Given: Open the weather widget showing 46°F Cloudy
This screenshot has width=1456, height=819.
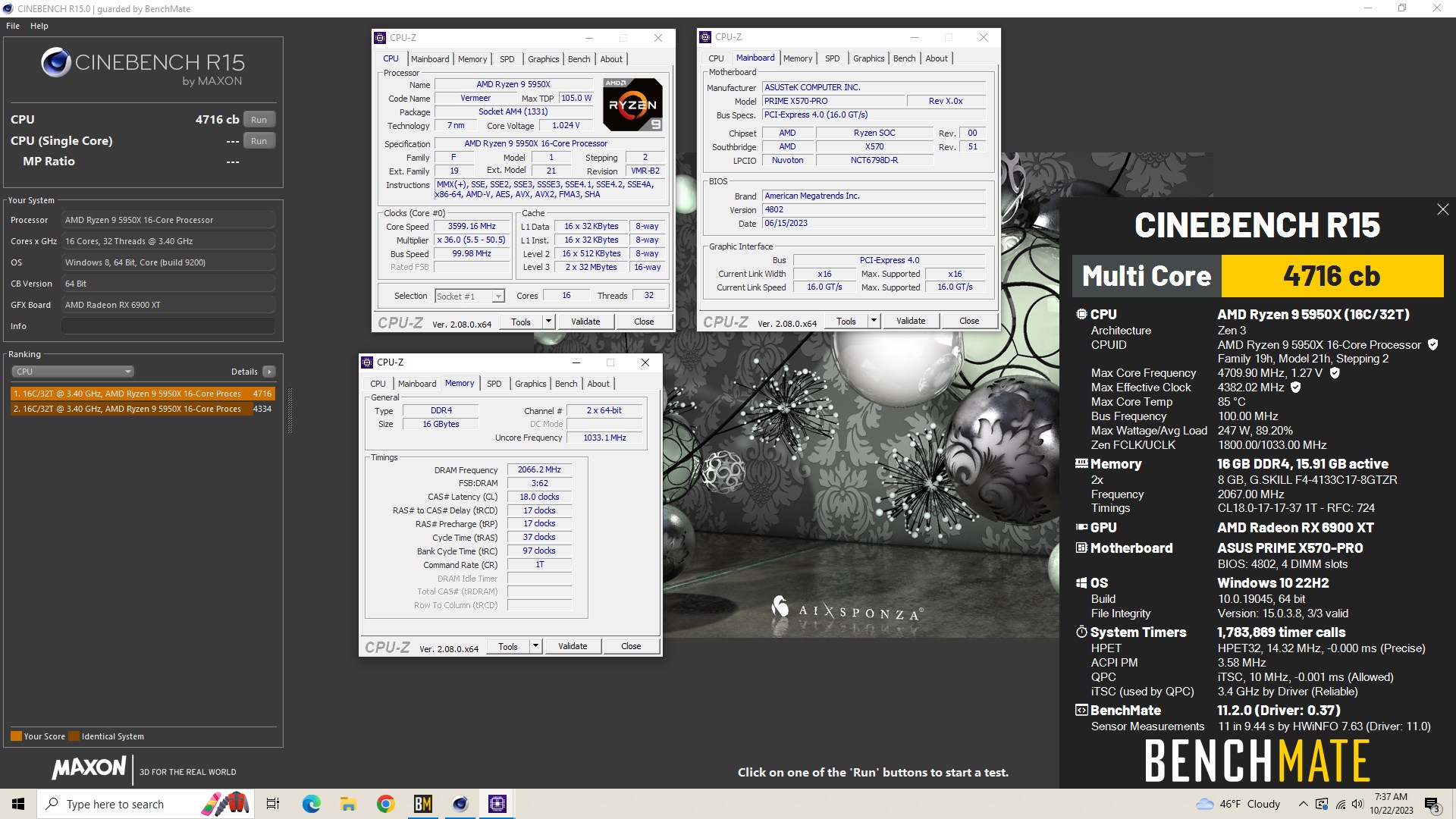Looking at the screenshot, I should click(x=1238, y=804).
